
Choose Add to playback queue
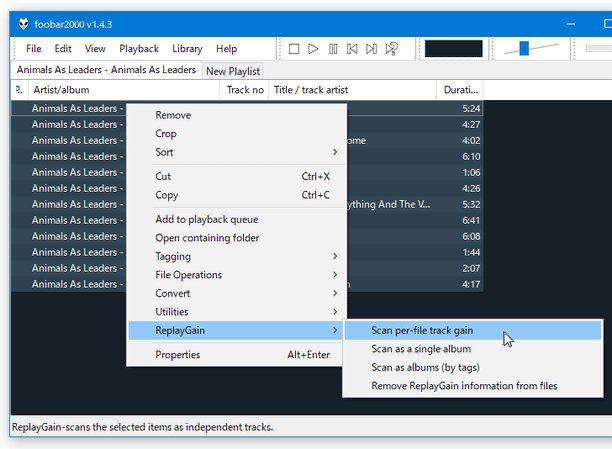coord(237,219)
